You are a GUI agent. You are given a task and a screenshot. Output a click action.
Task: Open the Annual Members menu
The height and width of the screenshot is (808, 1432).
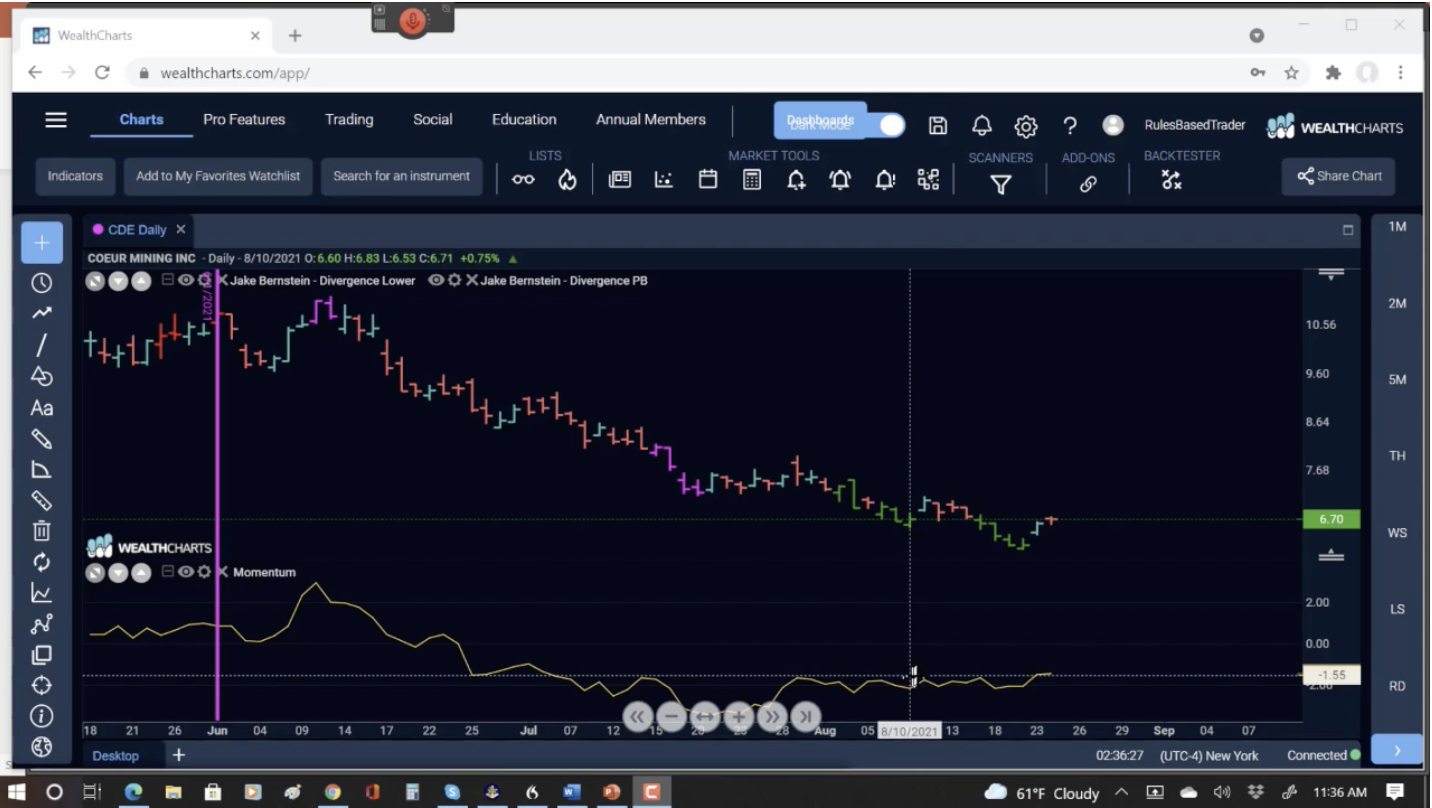coord(651,120)
